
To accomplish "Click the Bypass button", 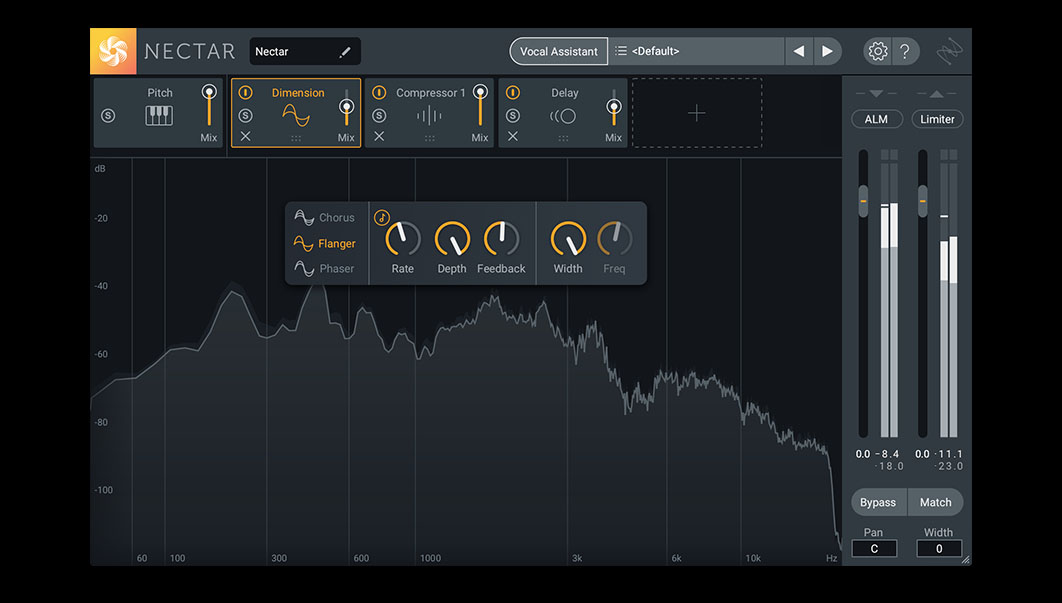I will (x=878, y=501).
